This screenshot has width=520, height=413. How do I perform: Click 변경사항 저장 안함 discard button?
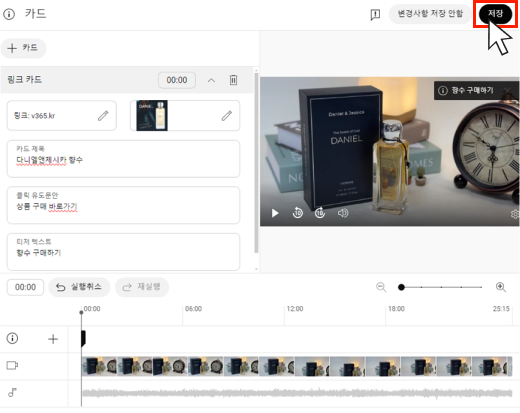tap(430, 14)
